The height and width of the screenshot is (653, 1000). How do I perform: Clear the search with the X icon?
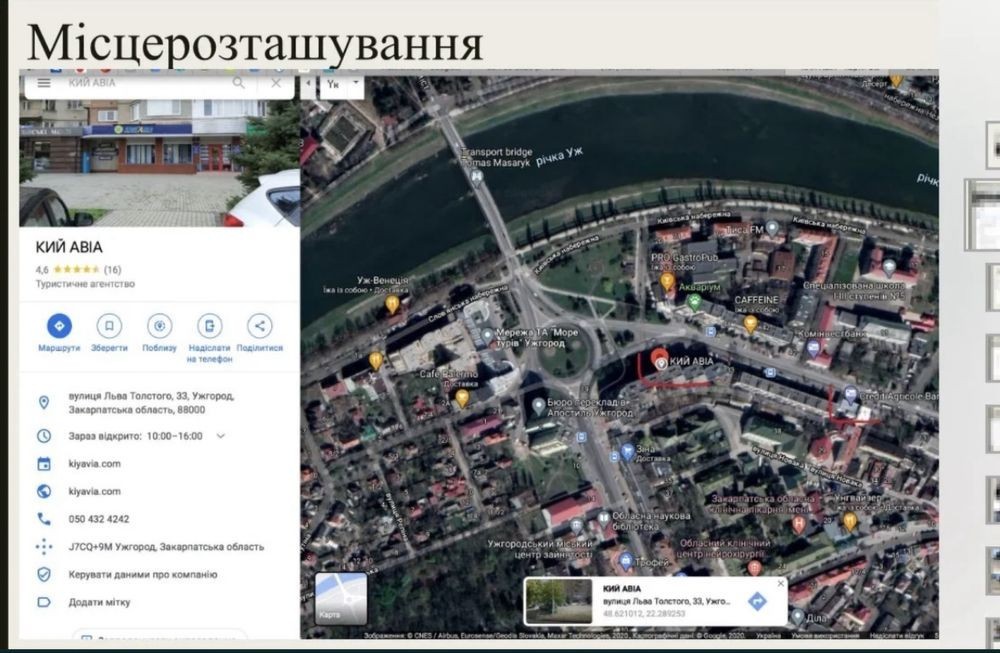(x=276, y=83)
